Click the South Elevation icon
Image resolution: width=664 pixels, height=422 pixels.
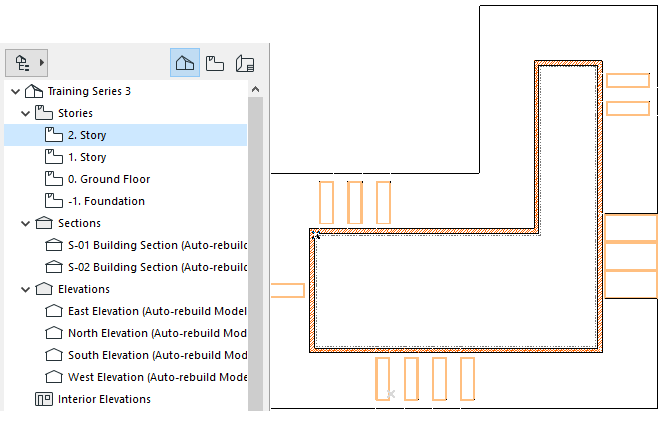pos(54,355)
